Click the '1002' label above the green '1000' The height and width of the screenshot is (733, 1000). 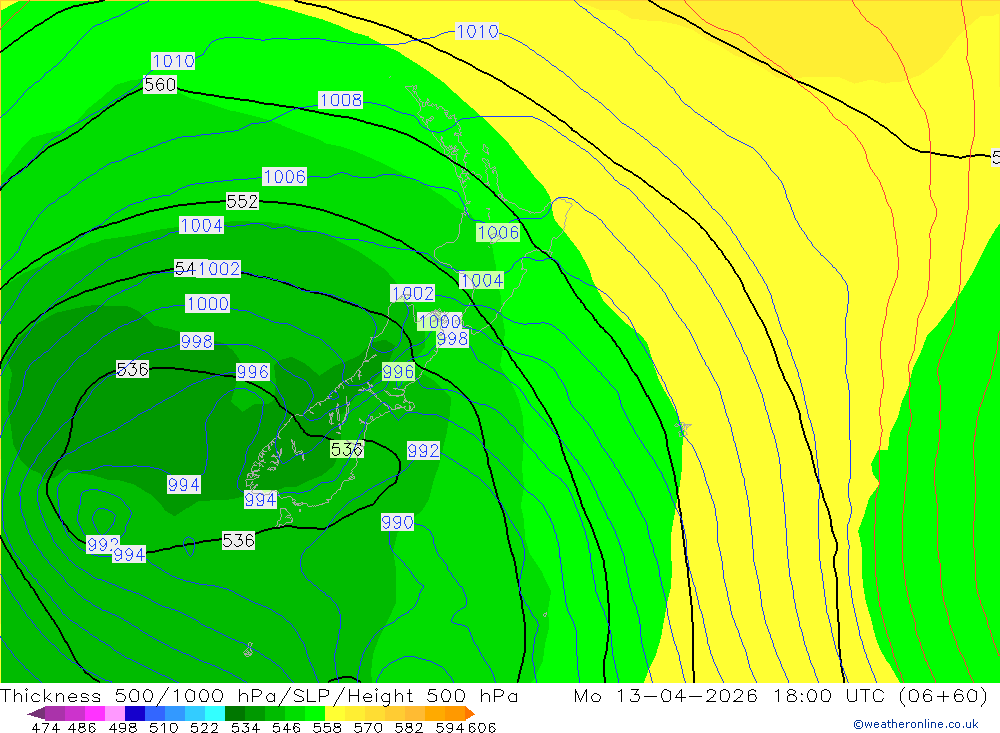coord(413,293)
